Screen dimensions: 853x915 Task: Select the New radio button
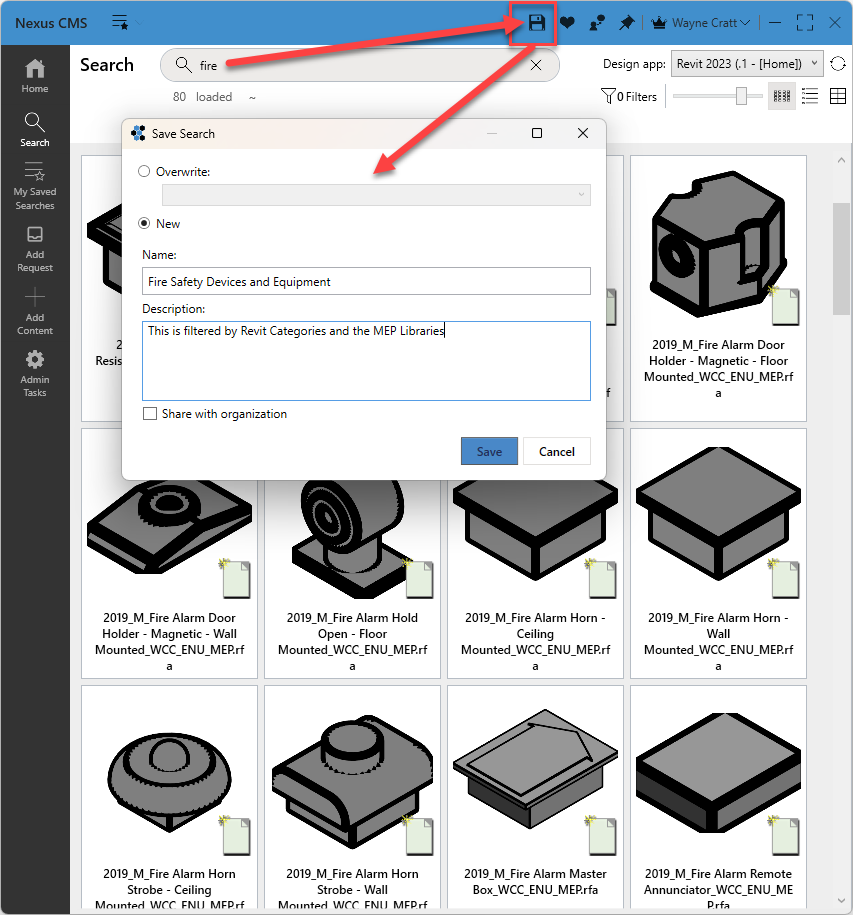click(145, 224)
